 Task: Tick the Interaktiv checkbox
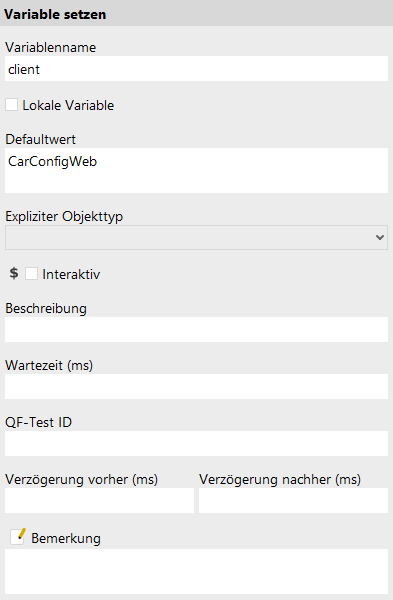point(31,274)
